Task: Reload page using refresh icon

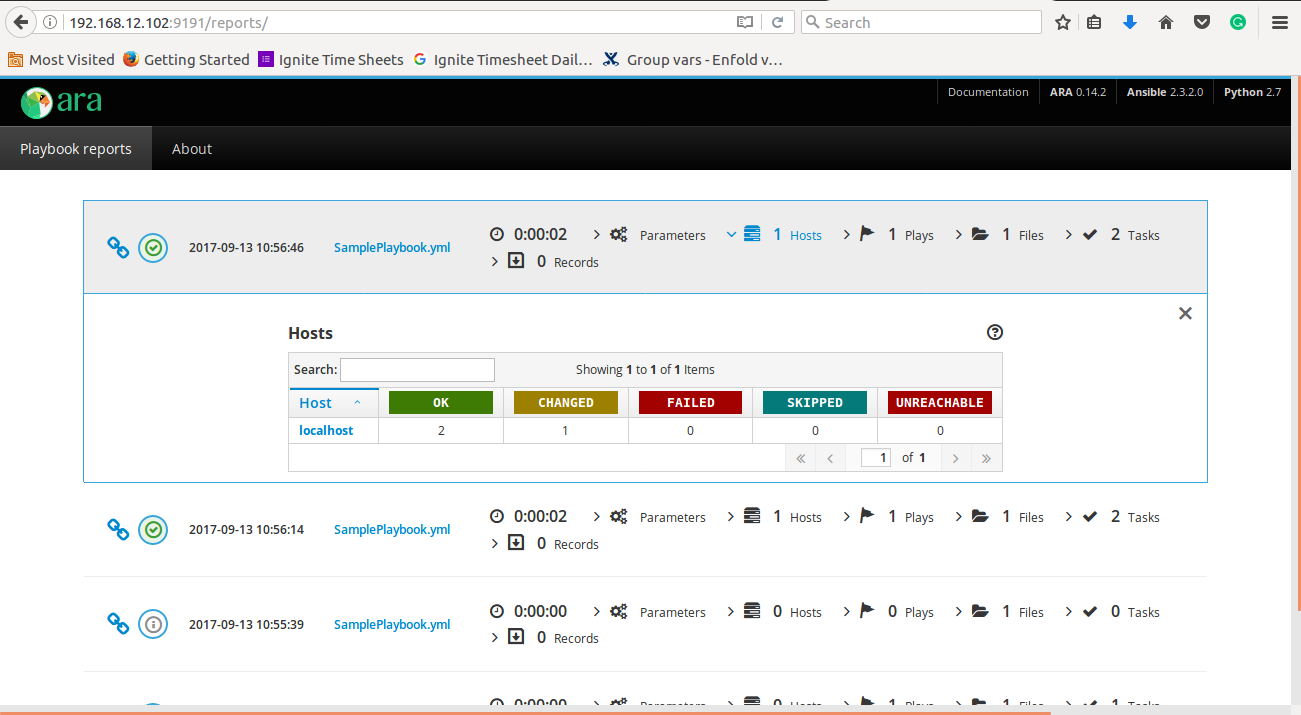Action: click(777, 22)
